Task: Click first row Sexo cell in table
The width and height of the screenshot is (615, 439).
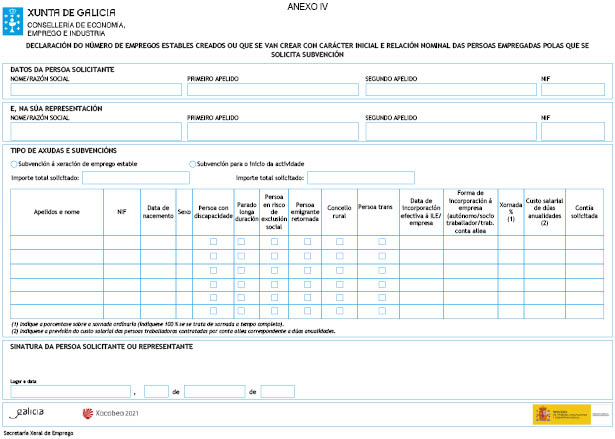Action: (x=184, y=242)
